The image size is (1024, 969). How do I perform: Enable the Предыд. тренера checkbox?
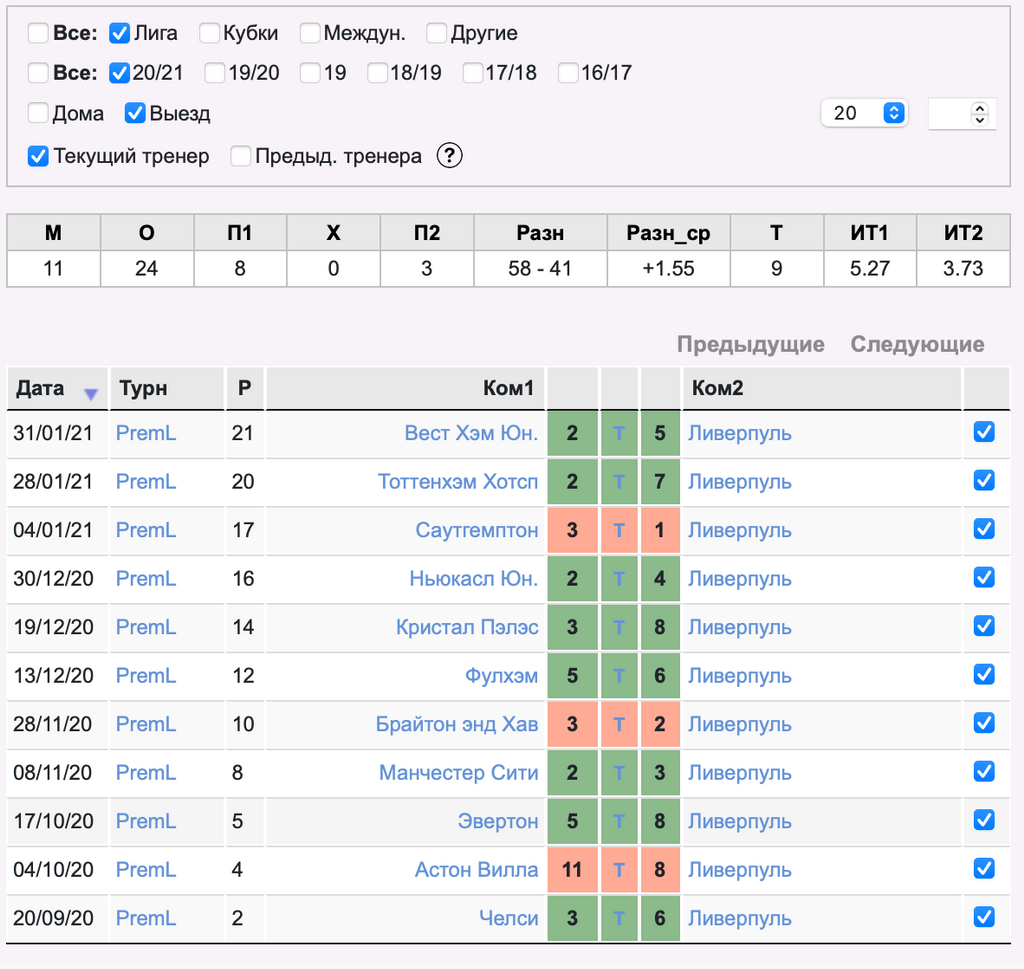coord(240,156)
